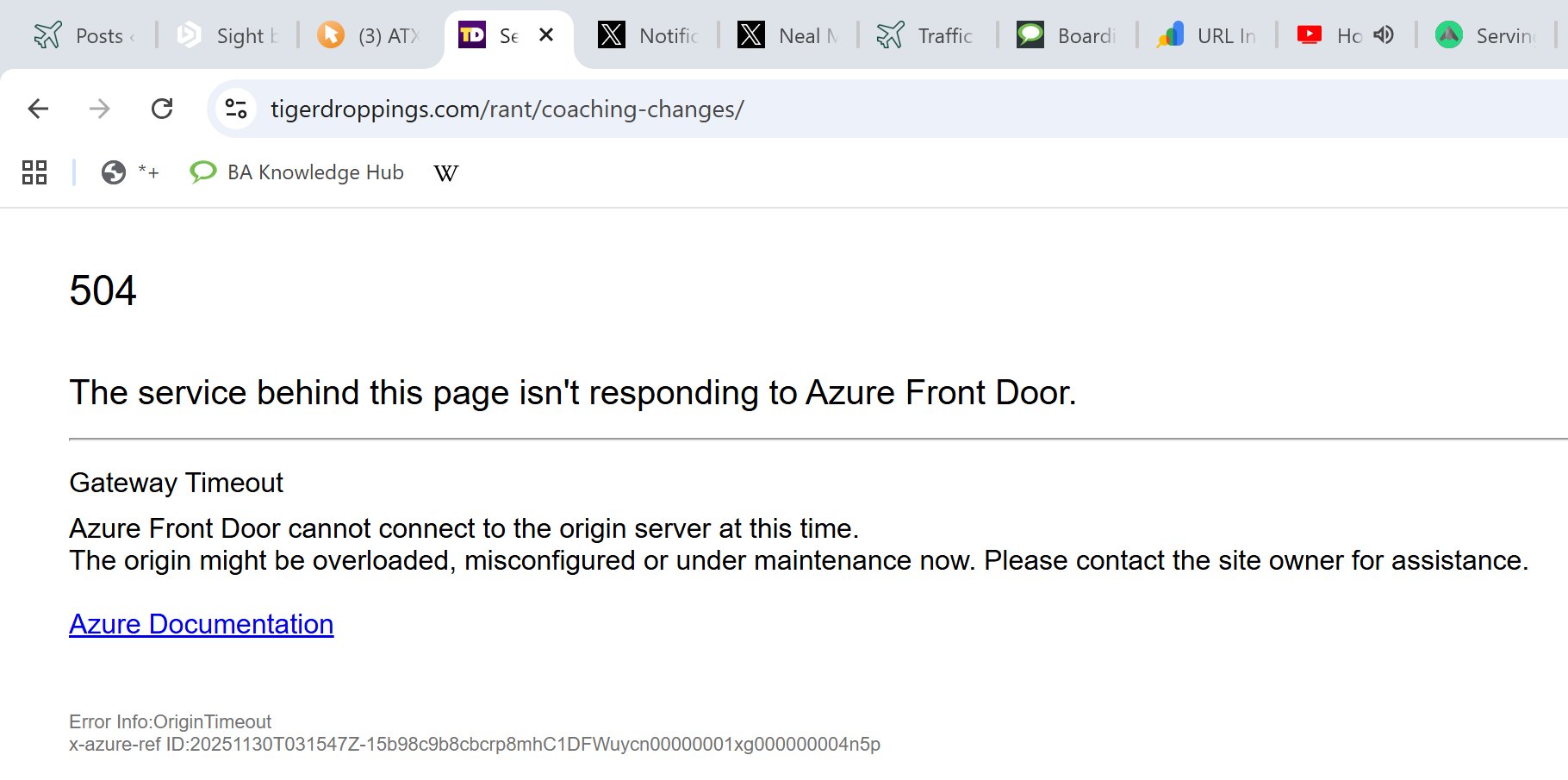Switch to the Traffic tab

pyautogui.click(x=926, y=35)
